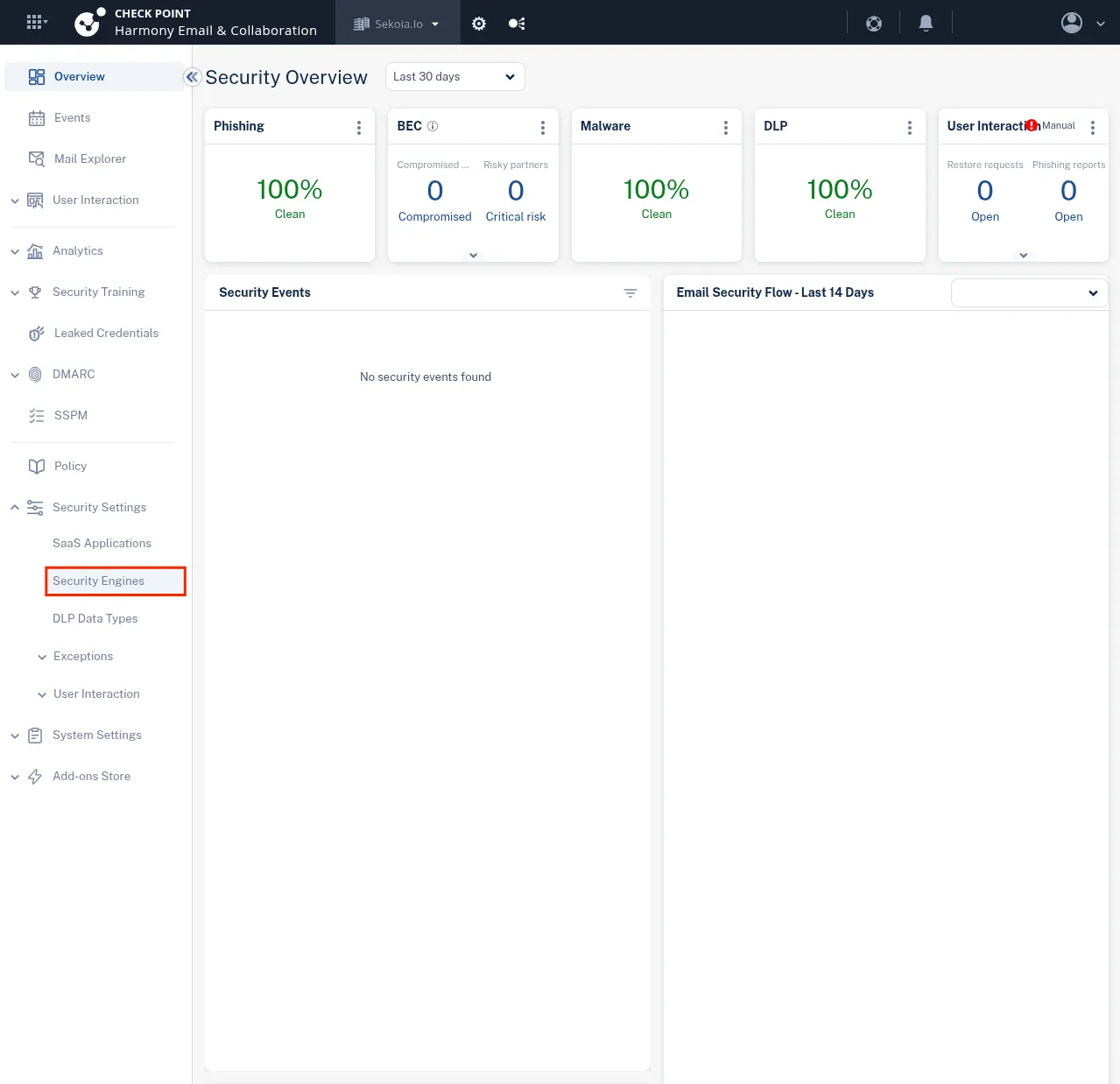Go to Mail Explorer
Screen dimensions: 1120x1084
pyautogui.click(x=89, y=159)
